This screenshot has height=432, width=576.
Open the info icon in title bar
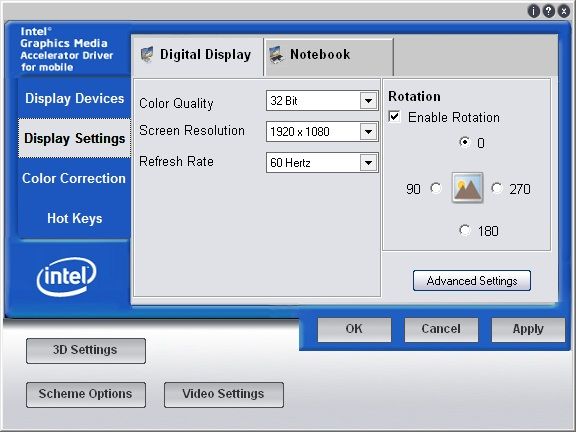(533, 11)
